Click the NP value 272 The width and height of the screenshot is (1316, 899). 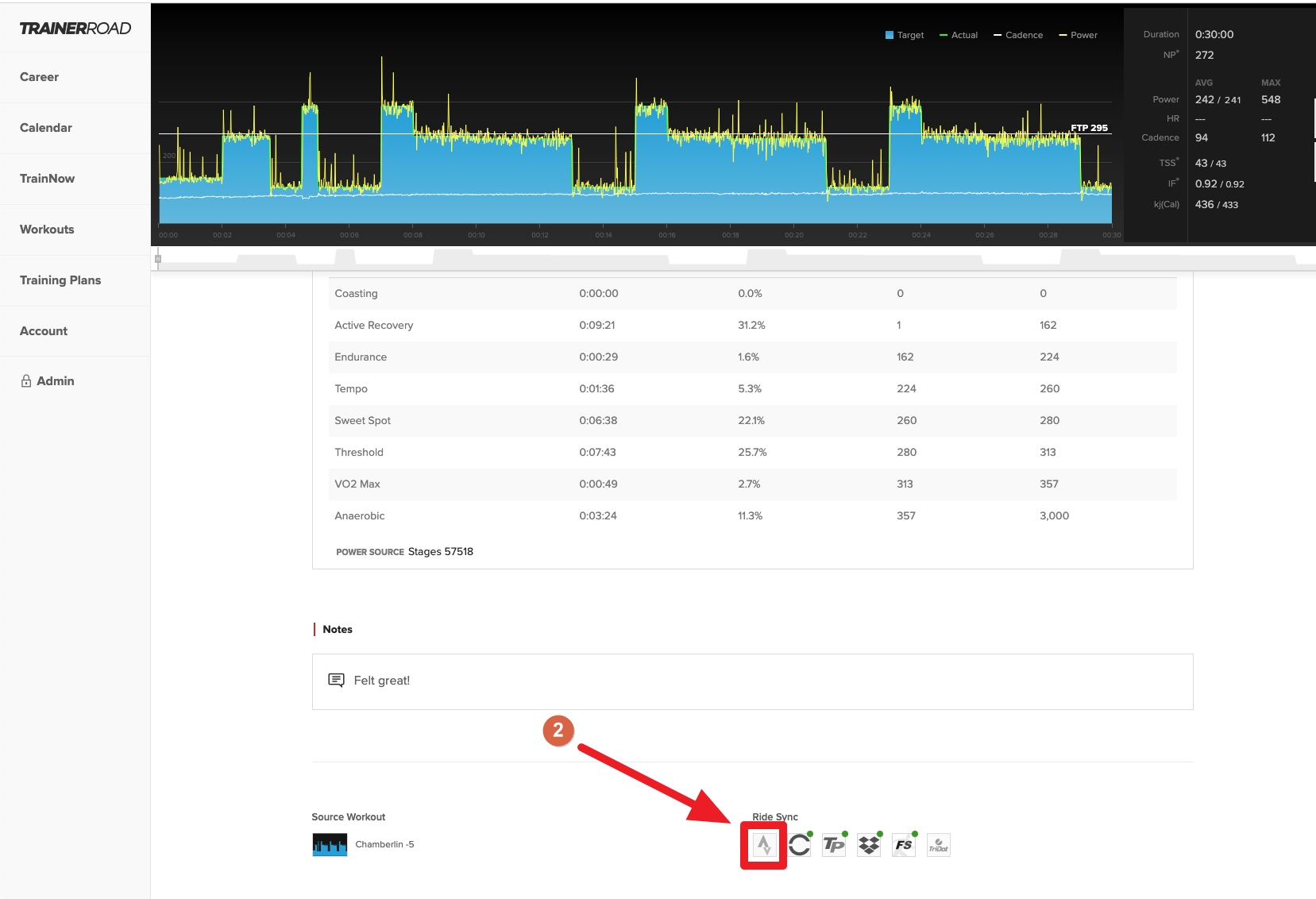(1205, 55)
